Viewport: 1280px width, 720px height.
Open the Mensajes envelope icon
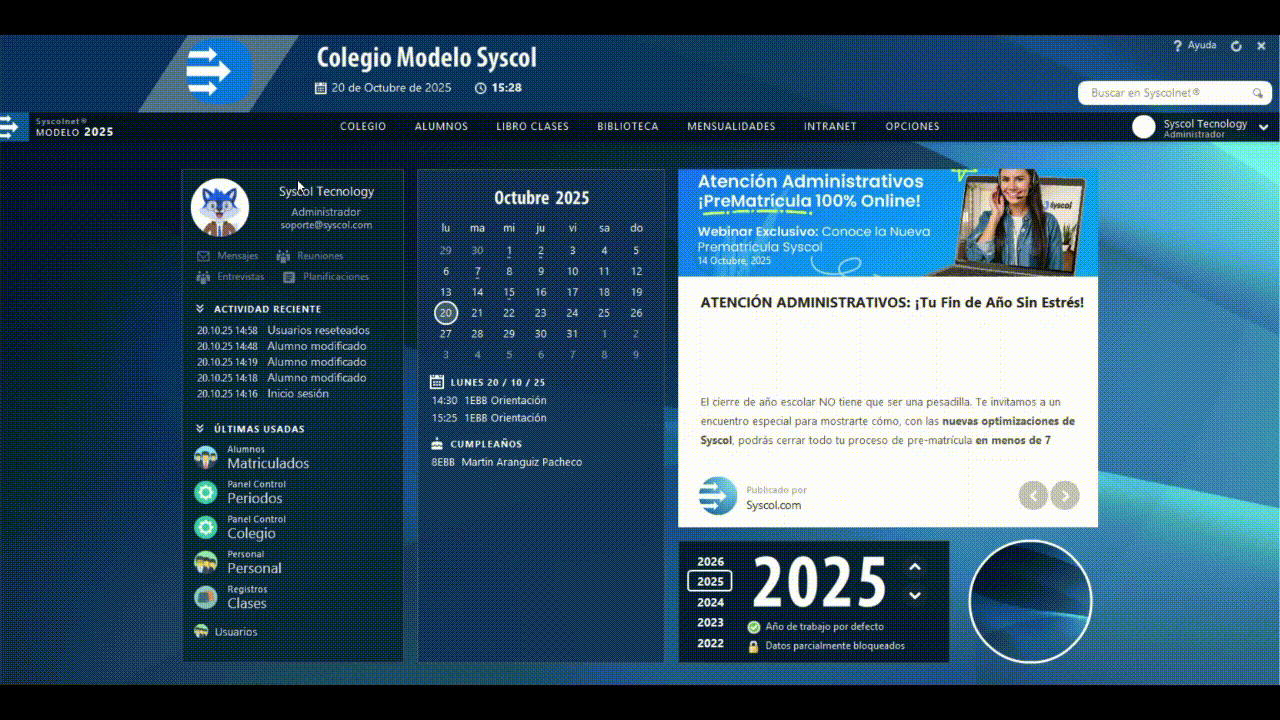[x=203, y=256]
